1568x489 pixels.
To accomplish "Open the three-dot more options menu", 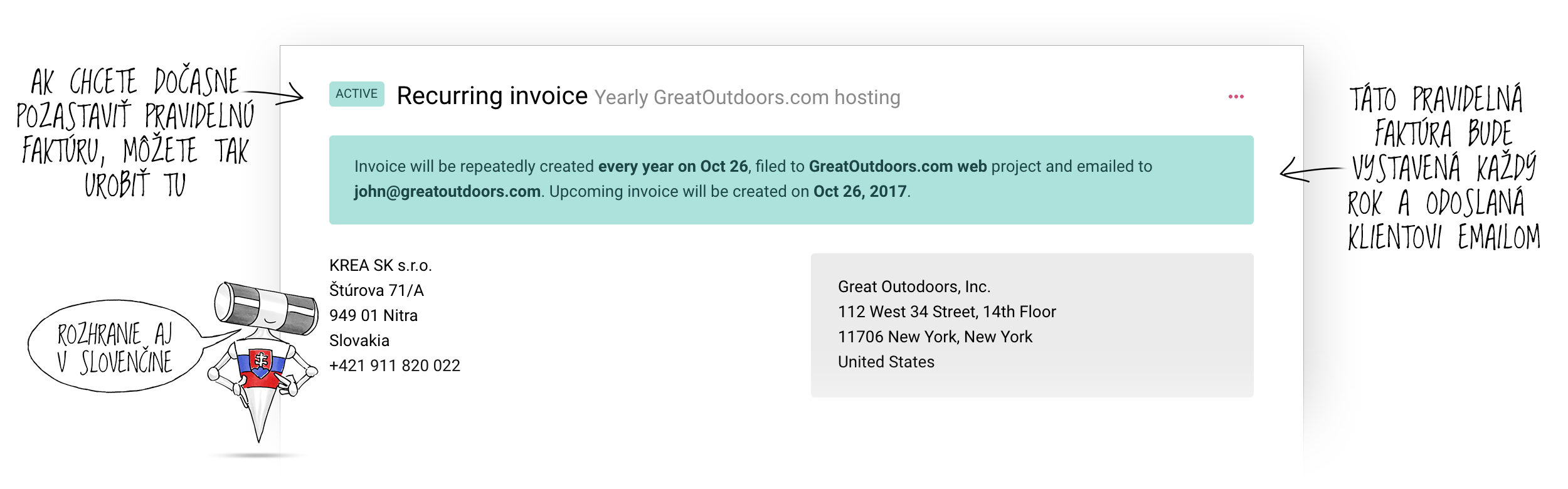I will click(x=1236, y=97).
